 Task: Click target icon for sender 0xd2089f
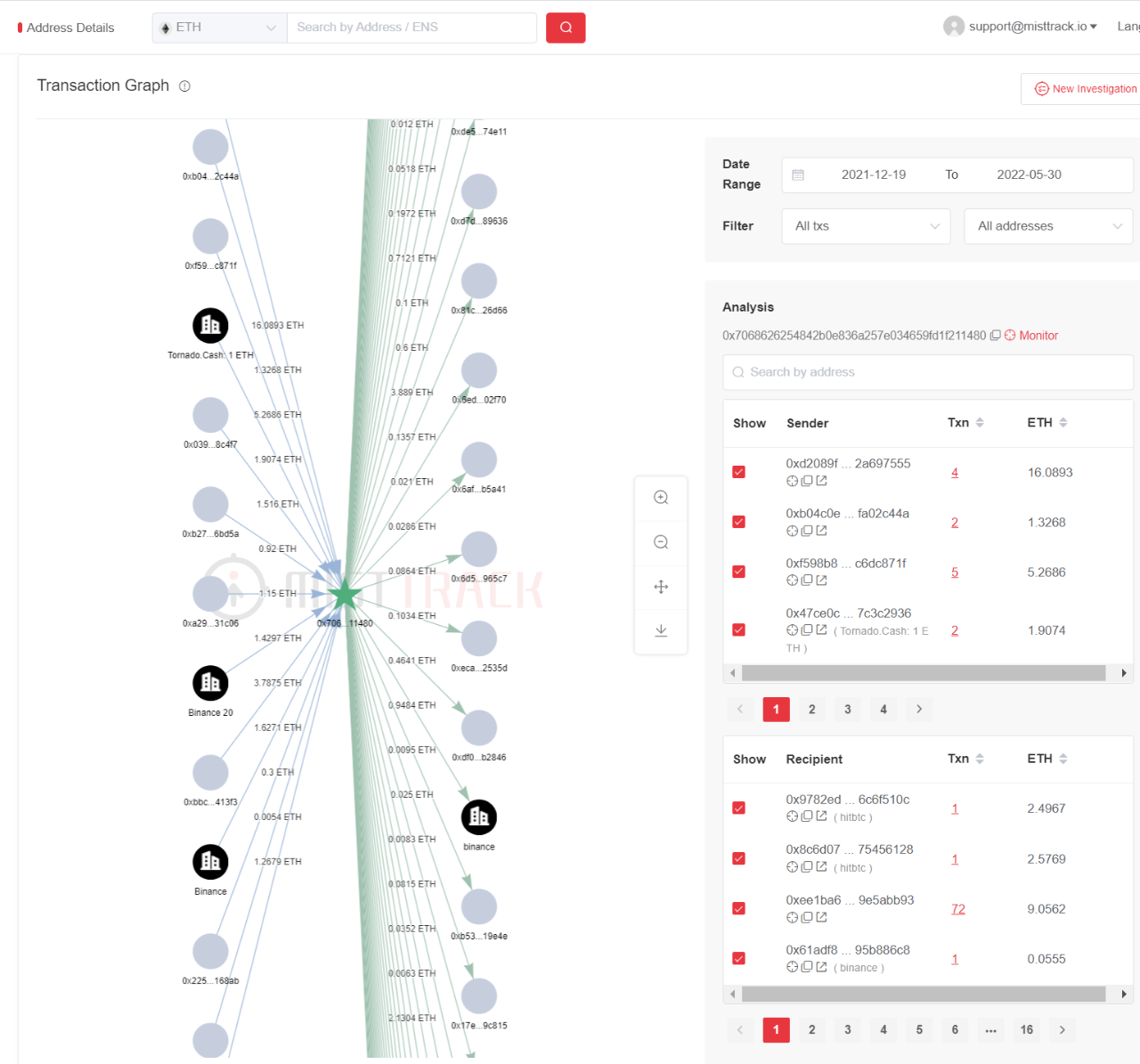point(792,481)
